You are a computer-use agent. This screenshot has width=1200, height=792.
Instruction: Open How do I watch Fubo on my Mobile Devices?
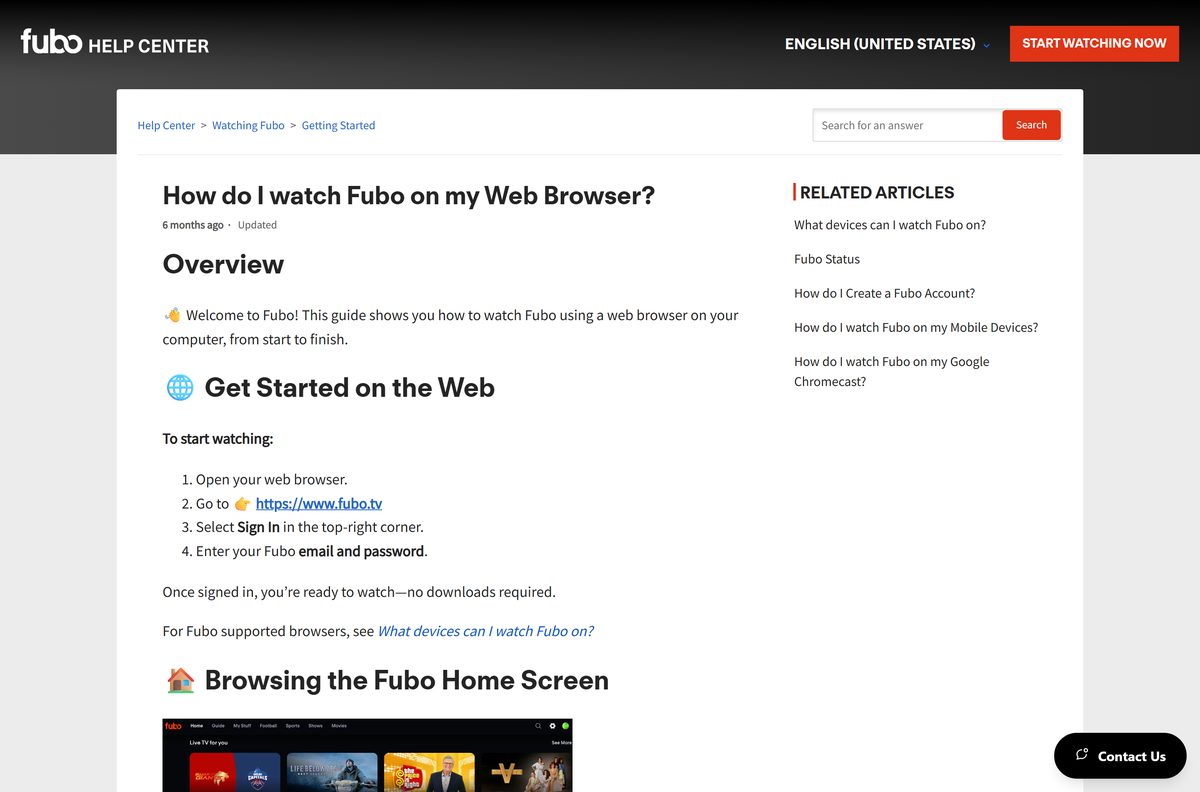[916, 327]
